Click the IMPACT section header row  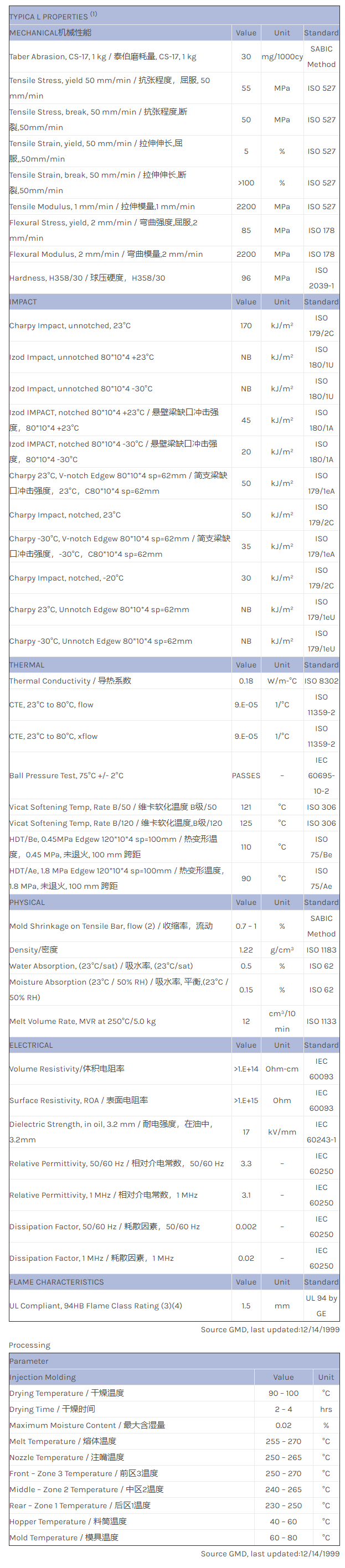click(23, 301)
